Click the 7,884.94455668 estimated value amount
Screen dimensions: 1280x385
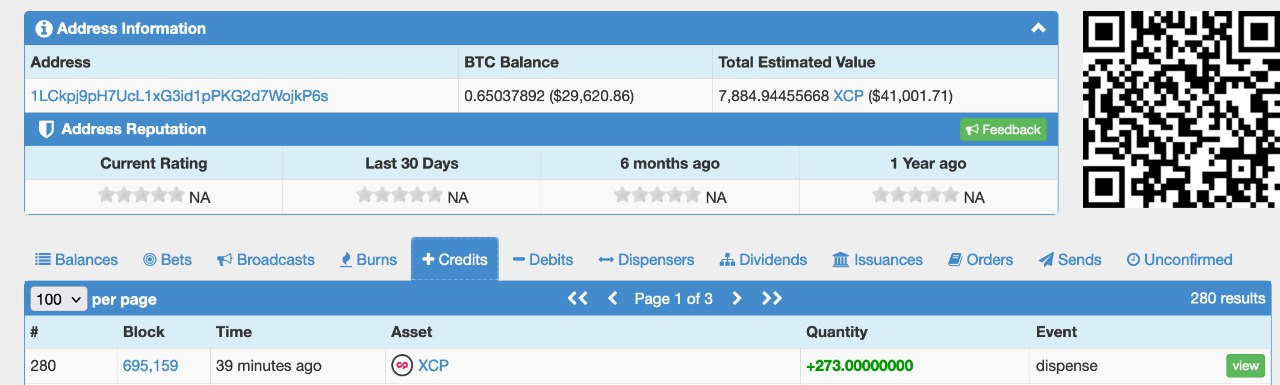[x=773, y=96]
